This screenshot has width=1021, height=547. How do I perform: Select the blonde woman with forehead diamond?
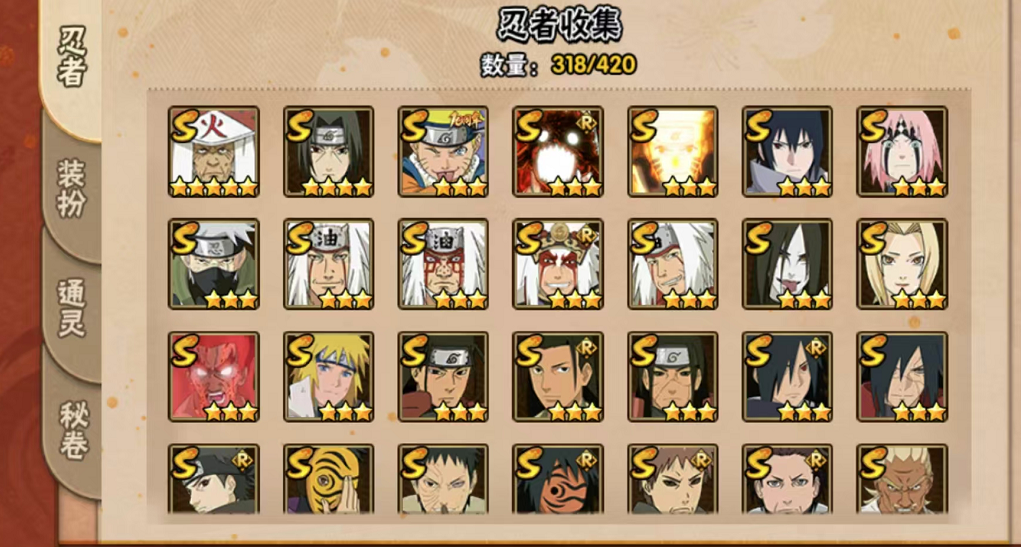coord(902,264)
